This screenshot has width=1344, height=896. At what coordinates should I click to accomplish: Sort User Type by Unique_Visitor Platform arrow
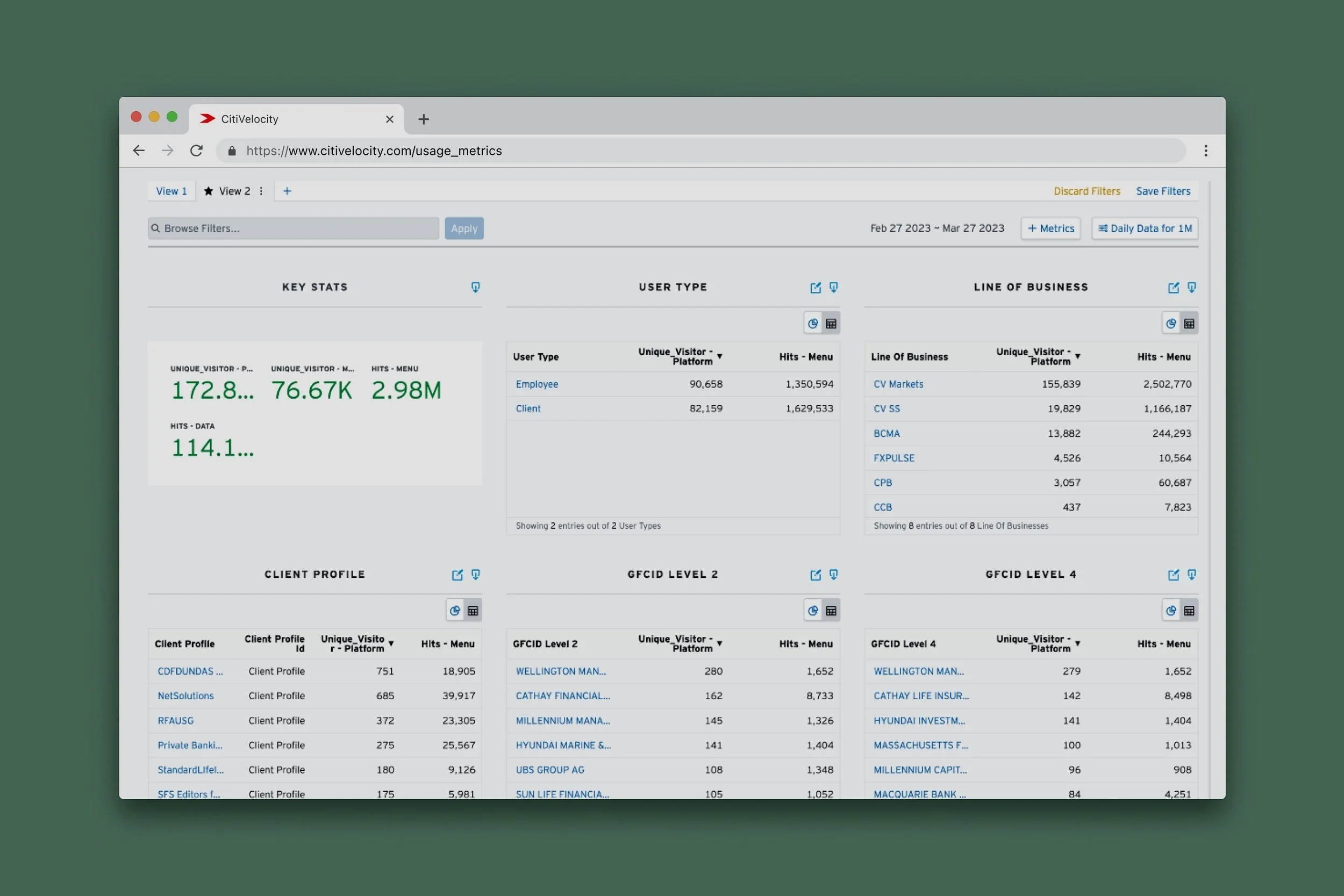(719, 356)
